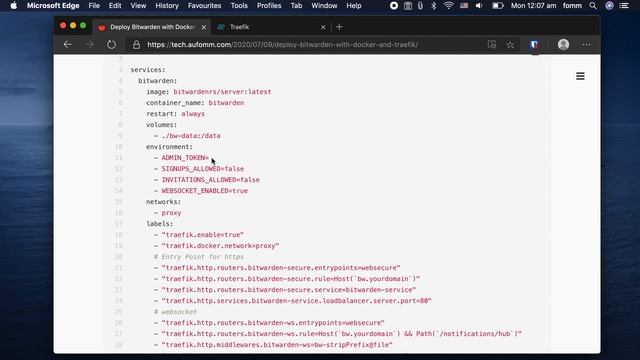Click the padlock site info icon
This screenshot has height=360, width=640.
136,44
